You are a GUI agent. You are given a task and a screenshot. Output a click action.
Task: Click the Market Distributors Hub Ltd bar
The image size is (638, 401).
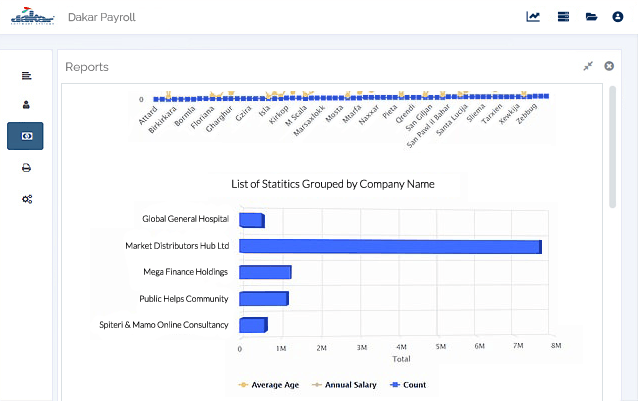[x=390, y=246]
